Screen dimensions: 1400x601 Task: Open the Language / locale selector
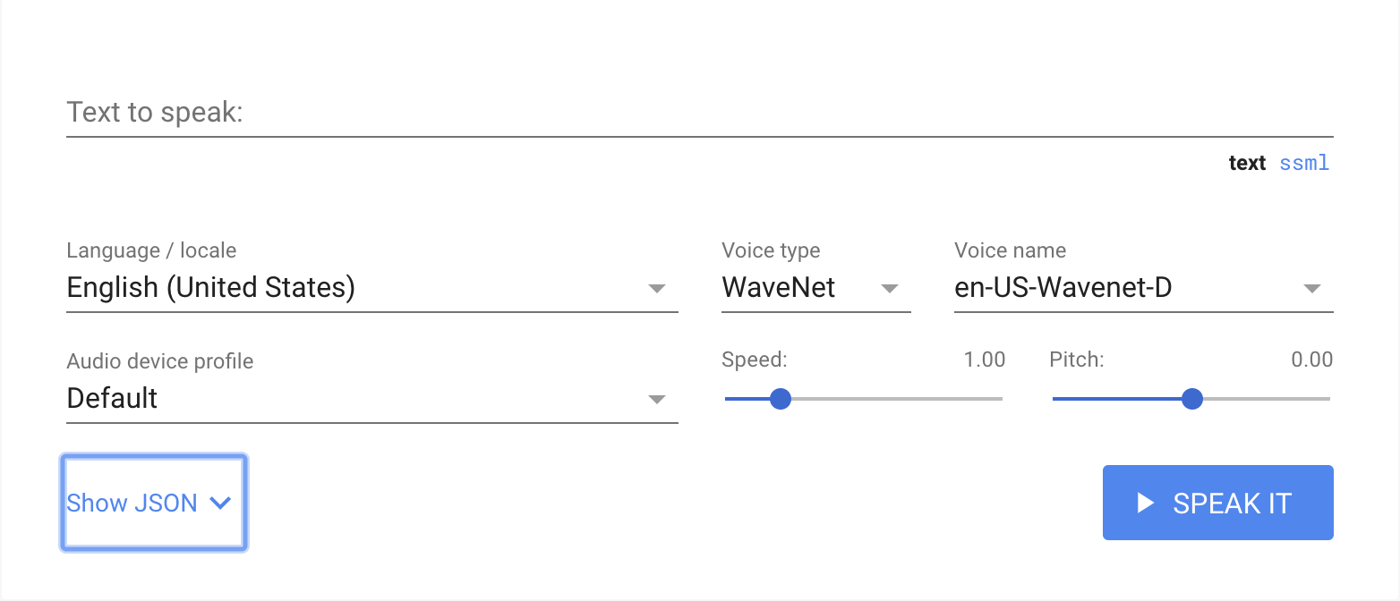click(300, 288)
